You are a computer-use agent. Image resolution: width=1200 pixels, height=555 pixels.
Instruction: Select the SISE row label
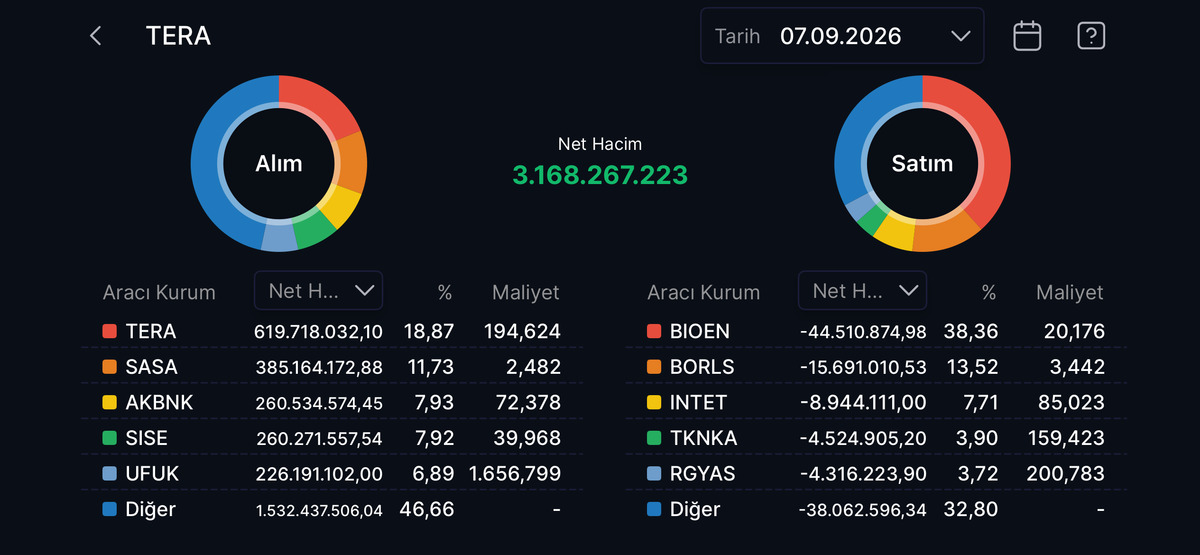147,438
